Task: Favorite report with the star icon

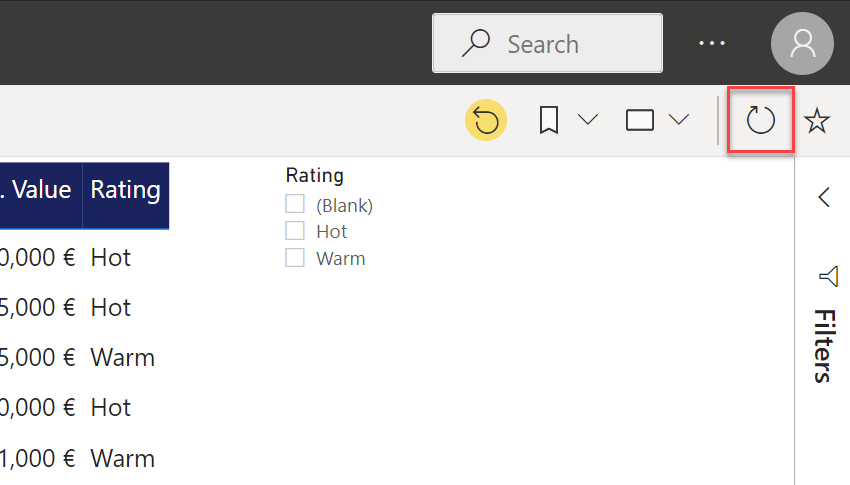Action: coord(817,121)
